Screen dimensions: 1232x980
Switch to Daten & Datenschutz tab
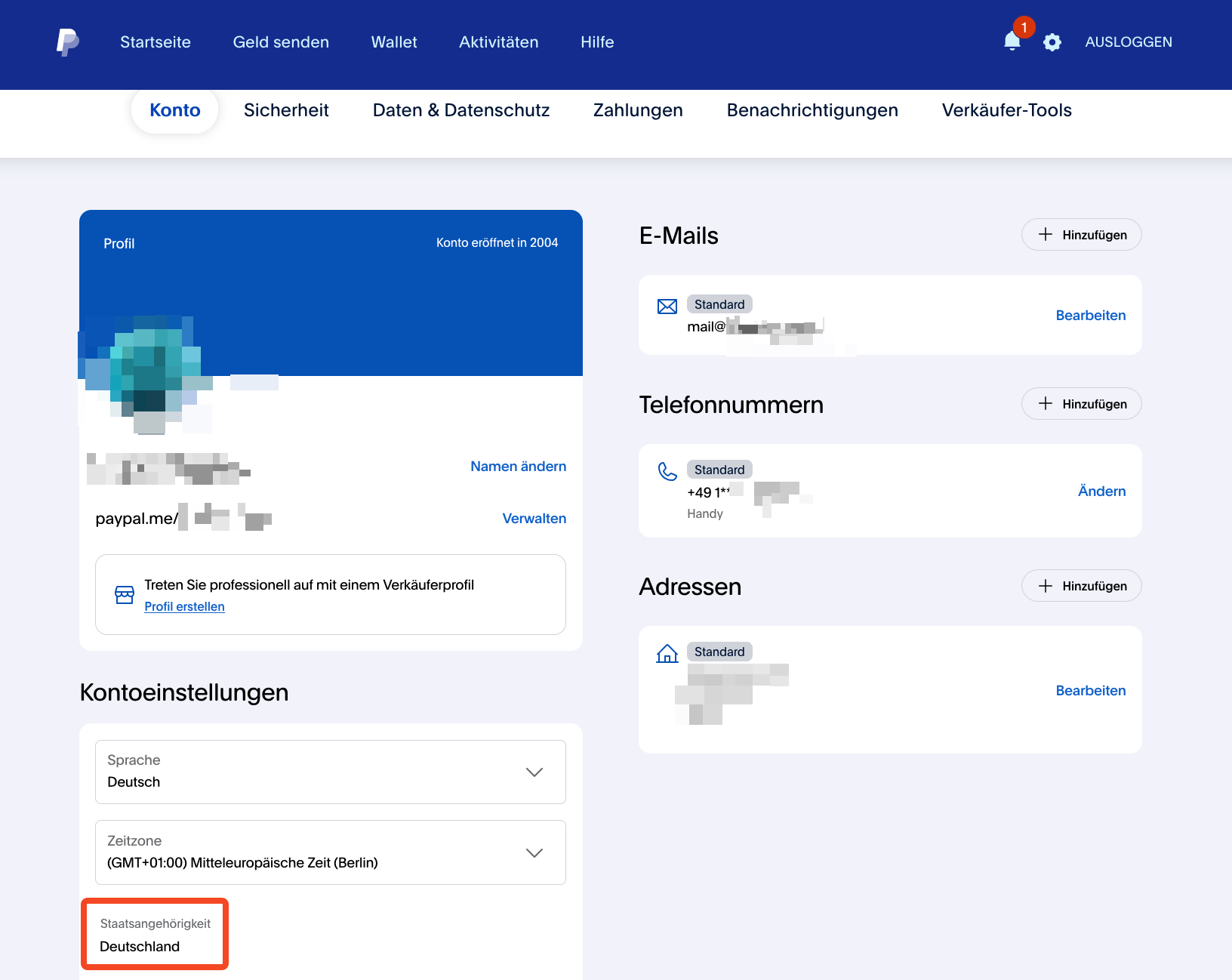[x=461, y=110]
